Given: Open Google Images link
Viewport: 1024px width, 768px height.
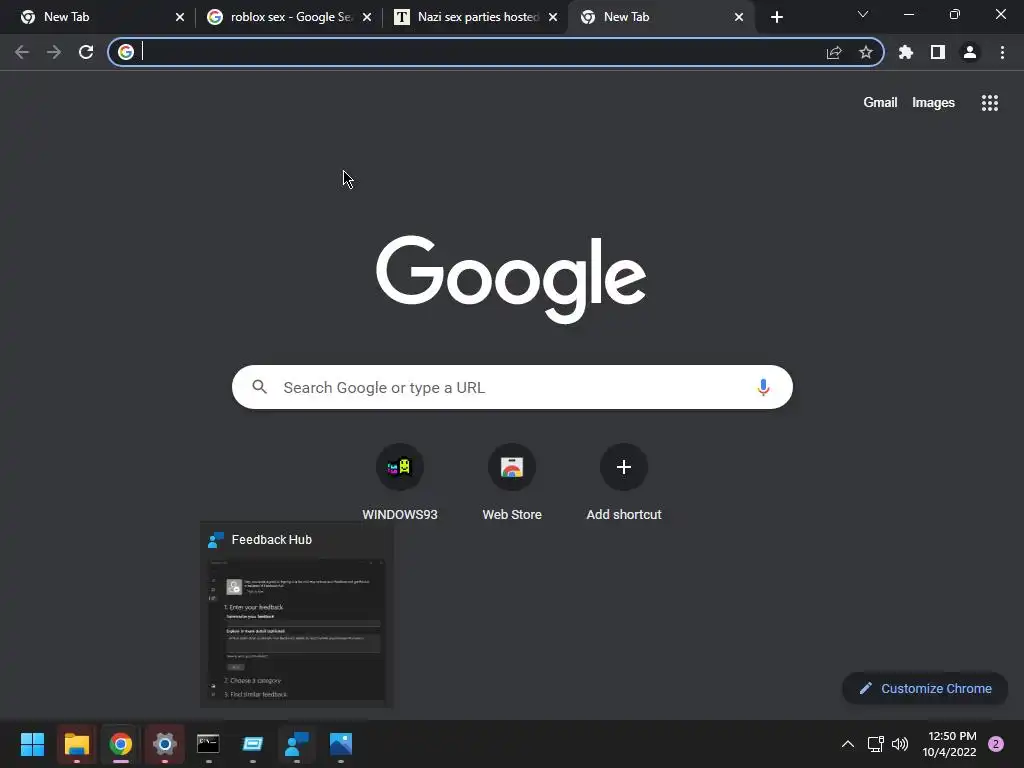Looking at the screenshot, I should [x=933, y=103].
